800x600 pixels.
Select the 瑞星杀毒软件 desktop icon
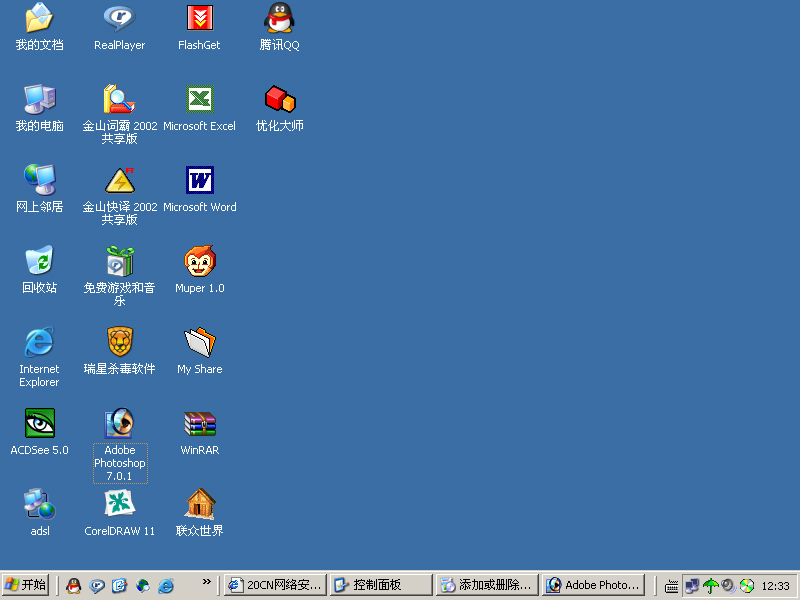(x=119, y=341)
